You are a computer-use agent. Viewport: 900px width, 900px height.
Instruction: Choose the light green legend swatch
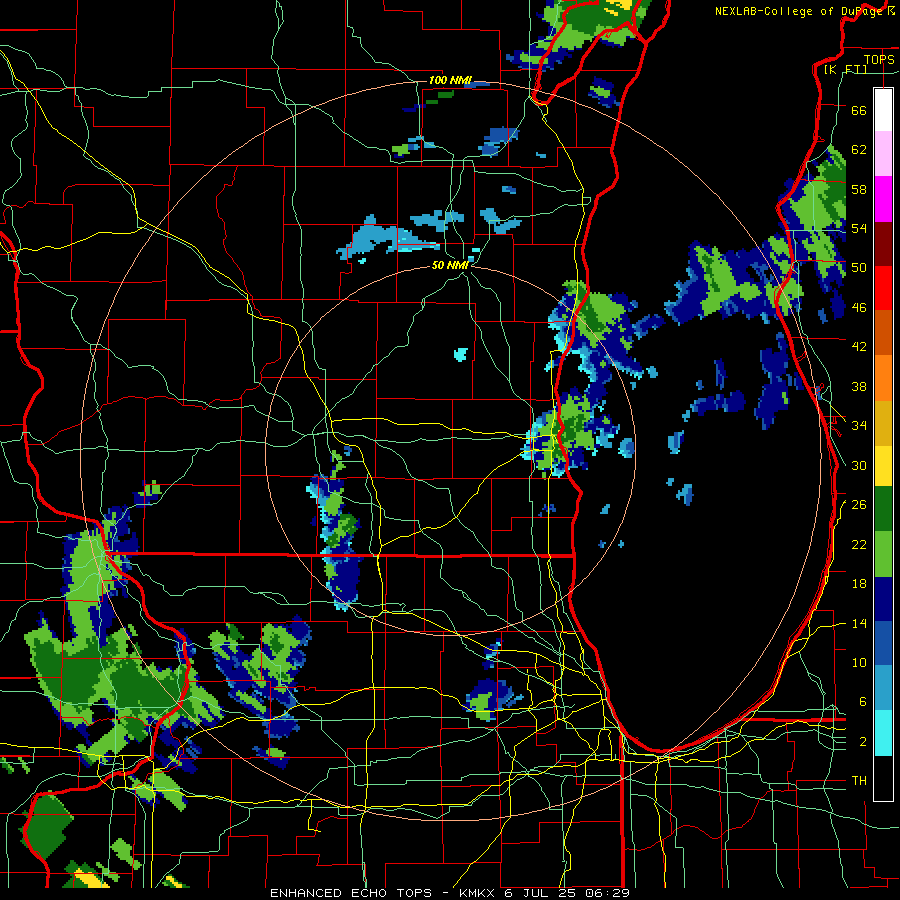pos(883,554)
